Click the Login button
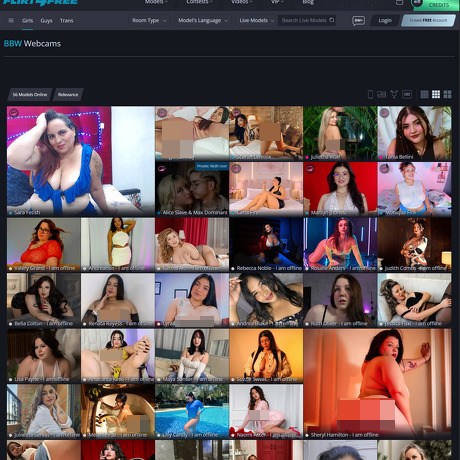 pos(385,21)
